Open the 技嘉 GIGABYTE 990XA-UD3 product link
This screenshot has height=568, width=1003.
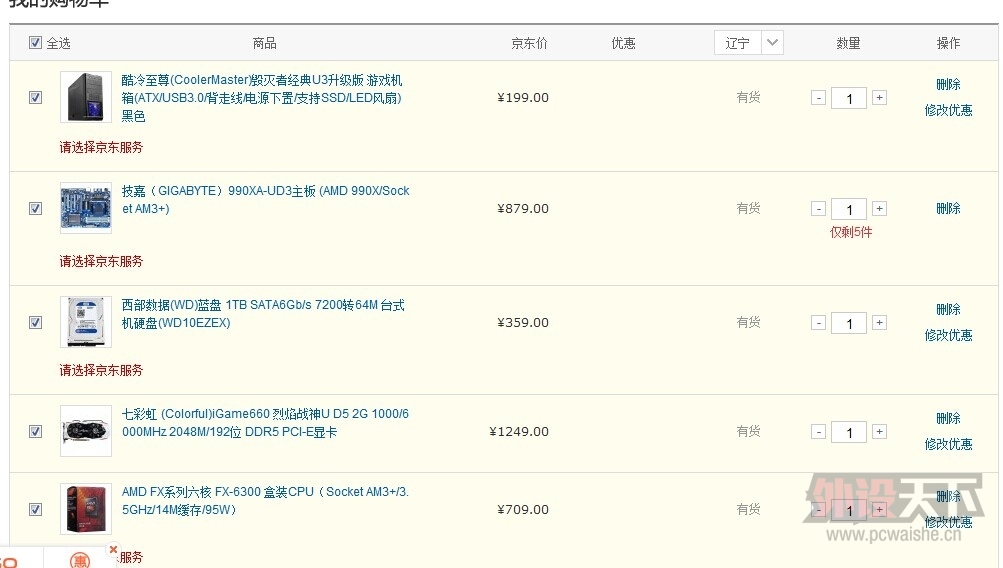pos(265,200)
